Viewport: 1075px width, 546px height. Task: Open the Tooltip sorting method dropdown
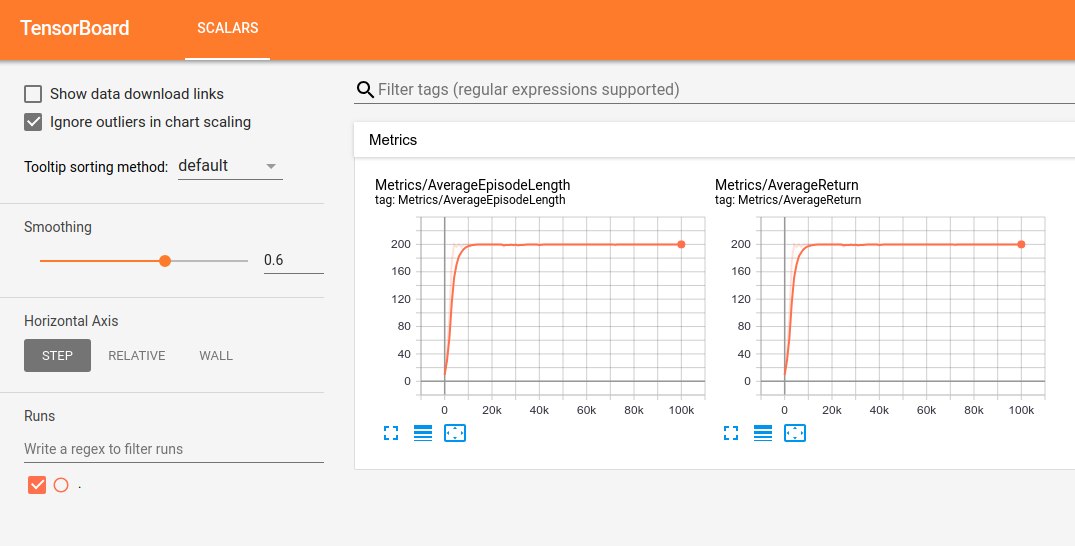230,166
